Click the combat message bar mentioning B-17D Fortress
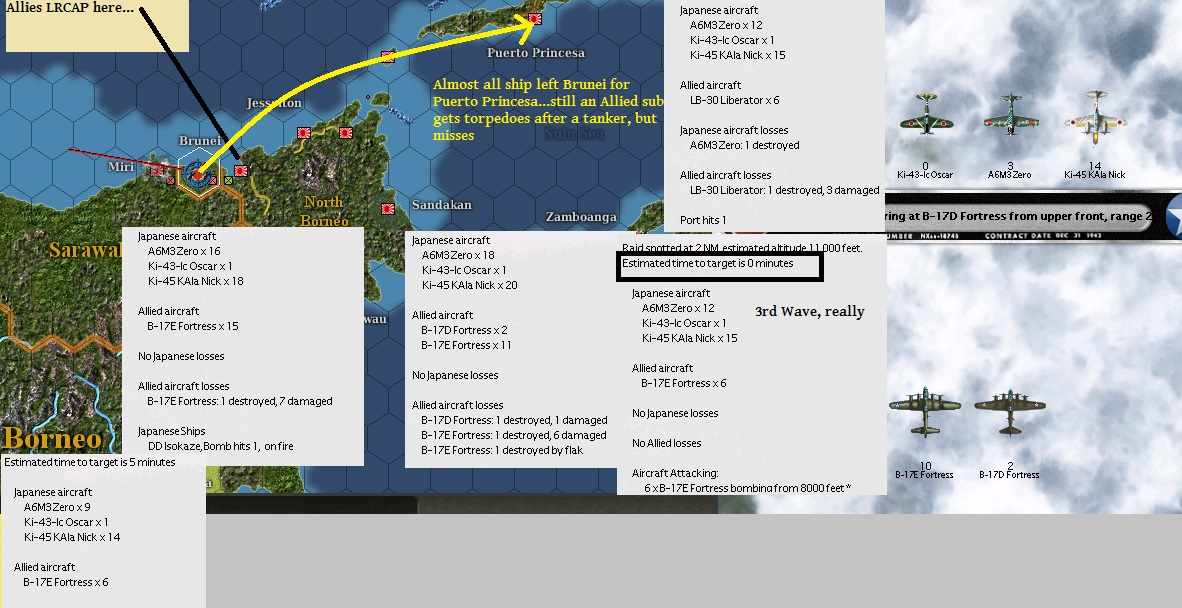 pos(1018,216)
